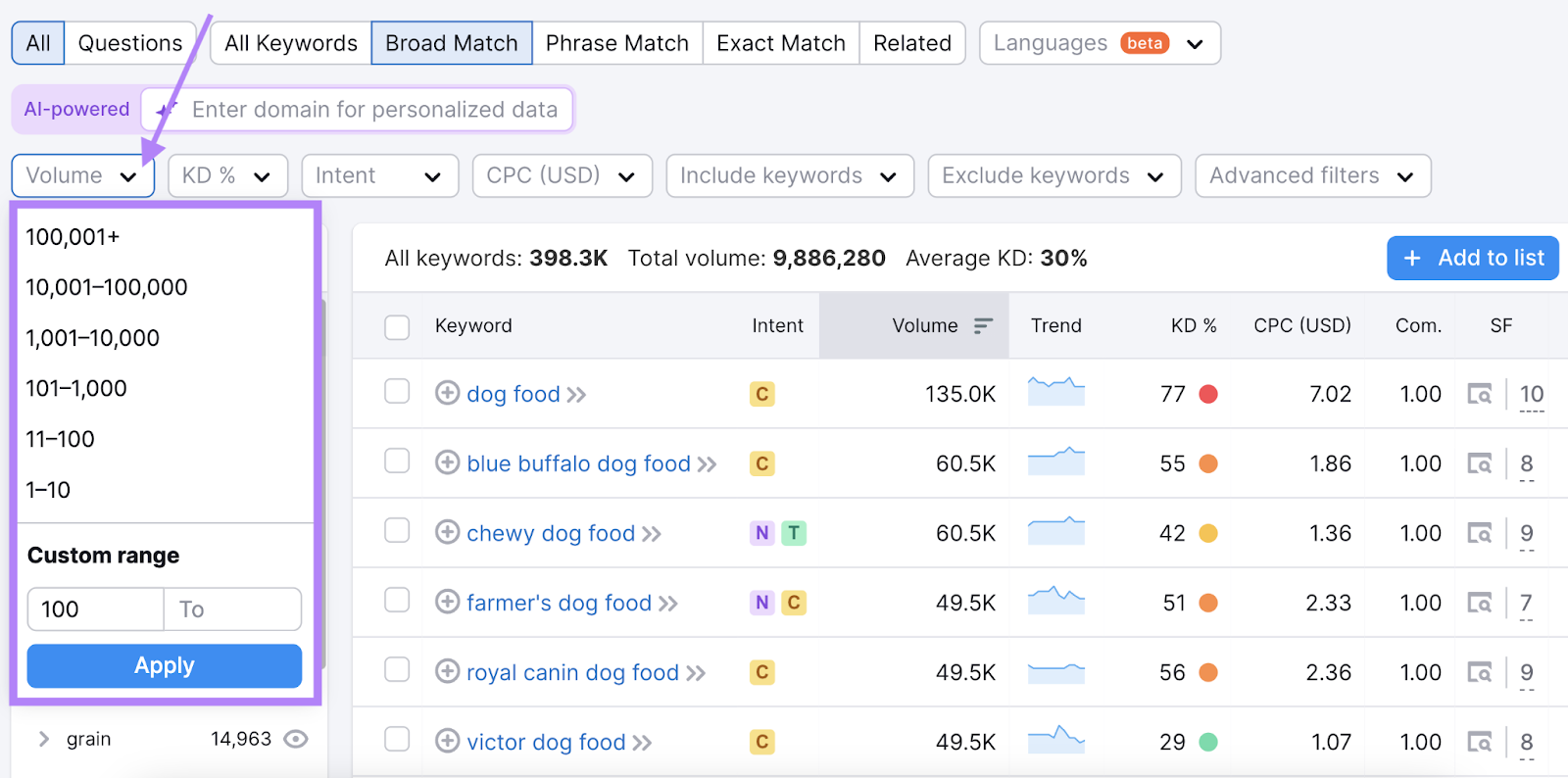Click the red KD indicator for dog food
This screenshot has height=778, width=1568.
point(1208,394)
